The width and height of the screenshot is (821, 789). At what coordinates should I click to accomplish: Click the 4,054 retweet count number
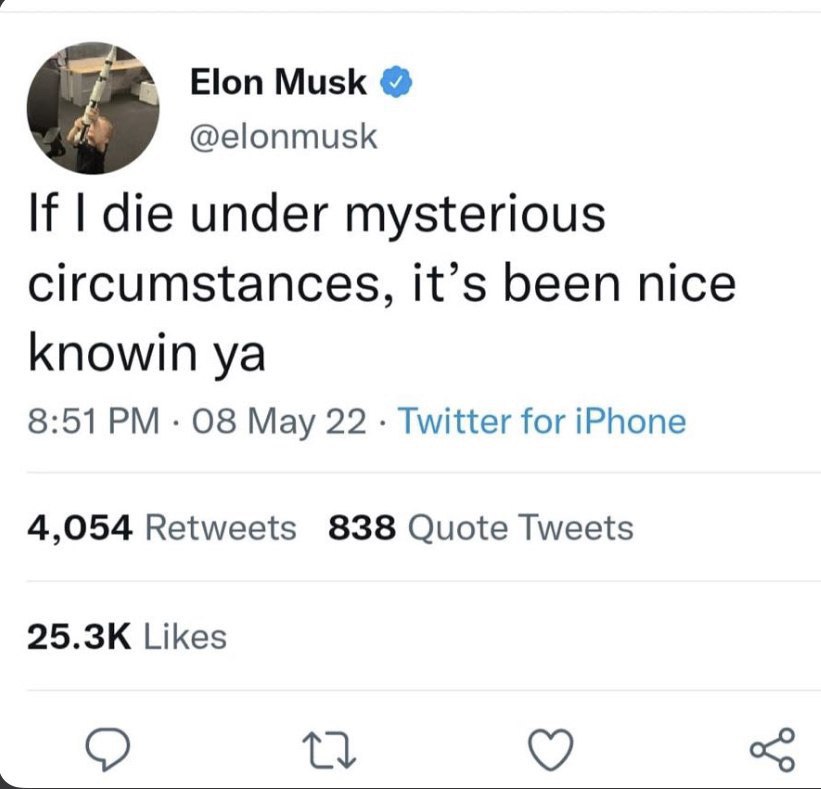[x=81, y=527]
